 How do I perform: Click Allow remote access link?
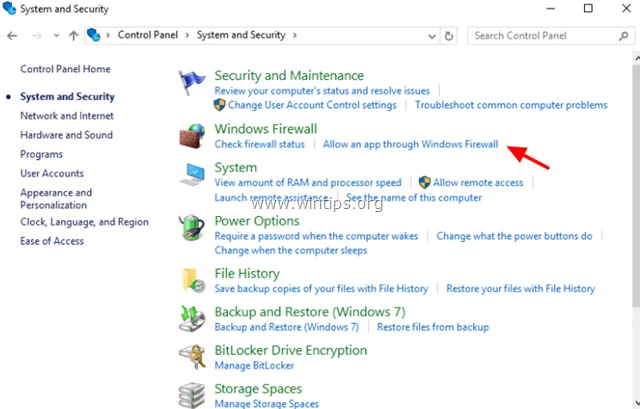(478, 182)
